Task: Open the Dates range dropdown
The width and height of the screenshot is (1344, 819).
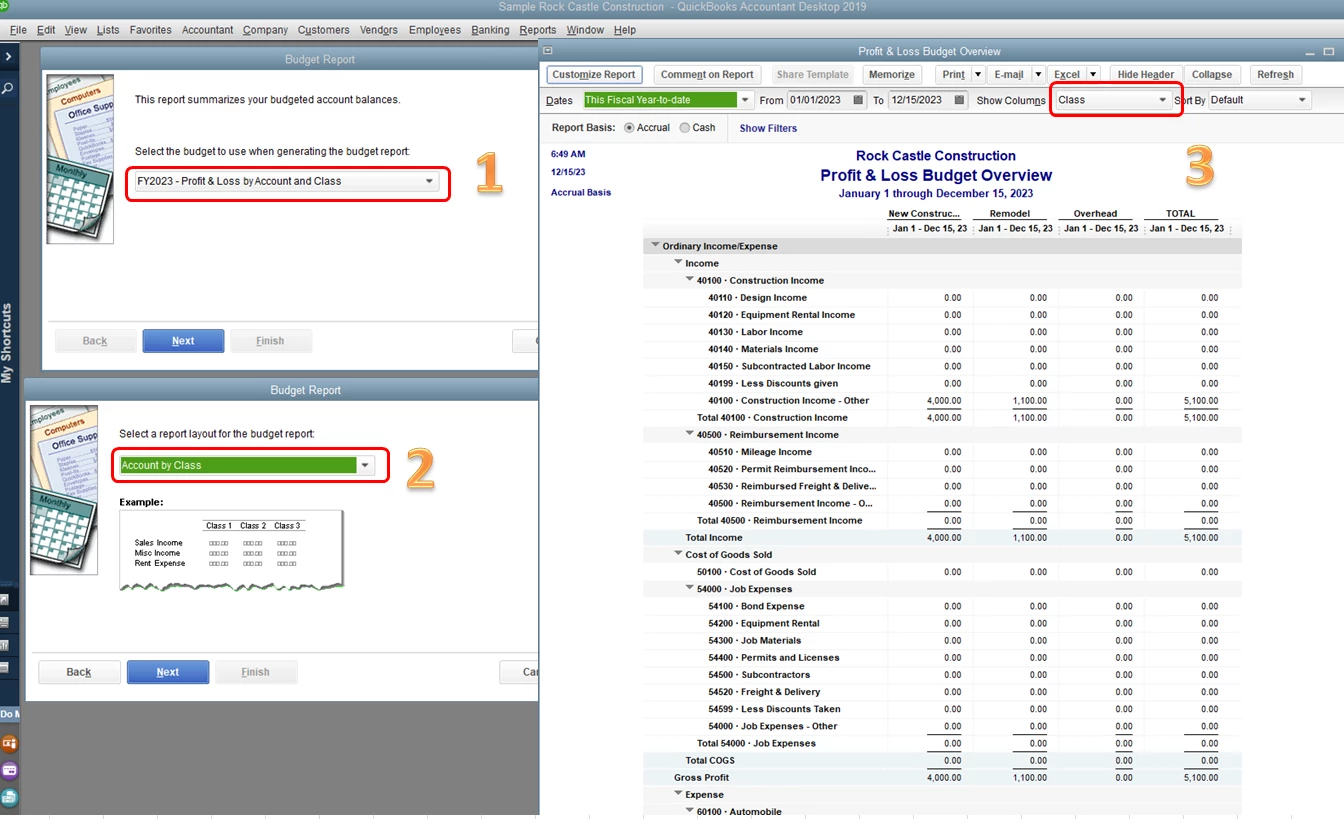Action: (746, 100)
